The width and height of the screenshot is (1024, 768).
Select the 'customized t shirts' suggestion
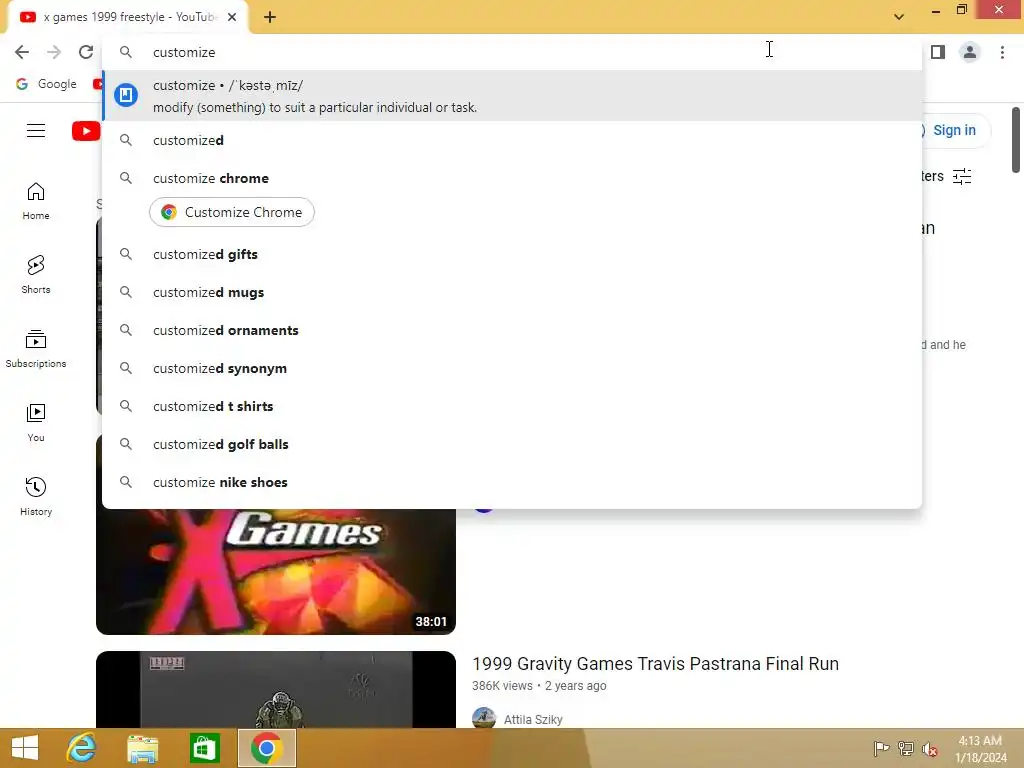coord(513,406)
